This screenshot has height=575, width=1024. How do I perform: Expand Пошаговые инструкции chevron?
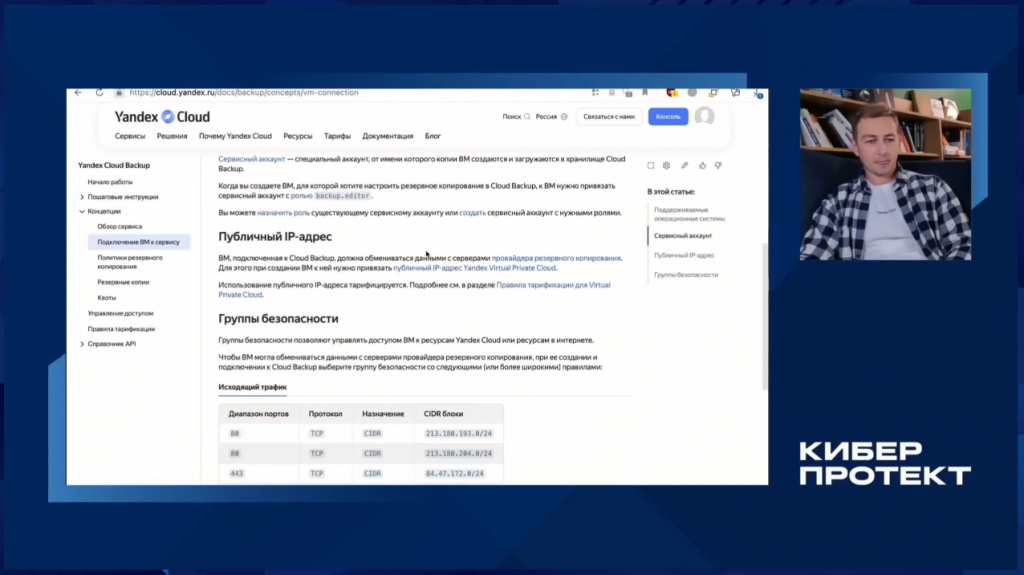tap(82, 197)
